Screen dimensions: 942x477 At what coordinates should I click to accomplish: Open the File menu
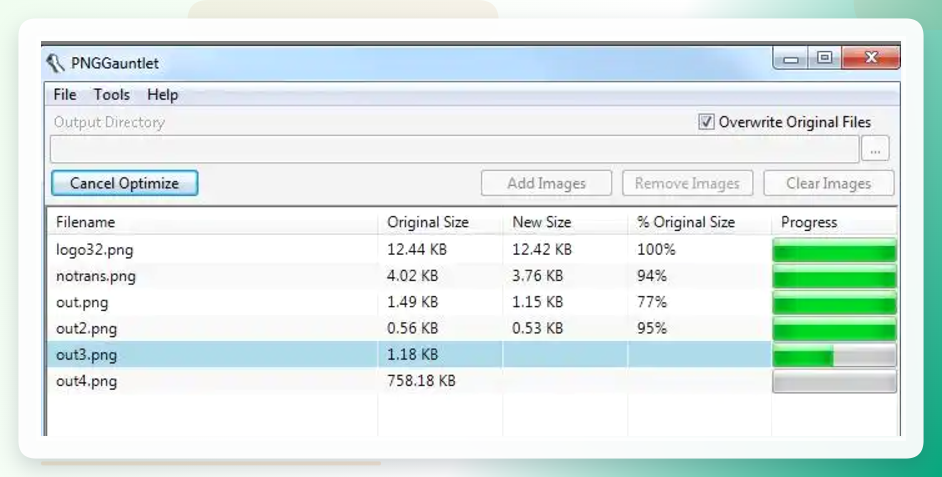(65, 95)
